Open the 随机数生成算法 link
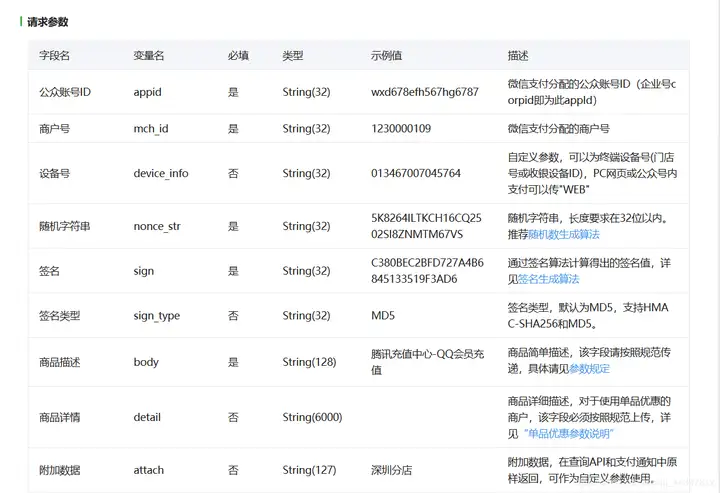Image resolution: width=720 pixels, height=493 pixels. click(x=564, y=235)
